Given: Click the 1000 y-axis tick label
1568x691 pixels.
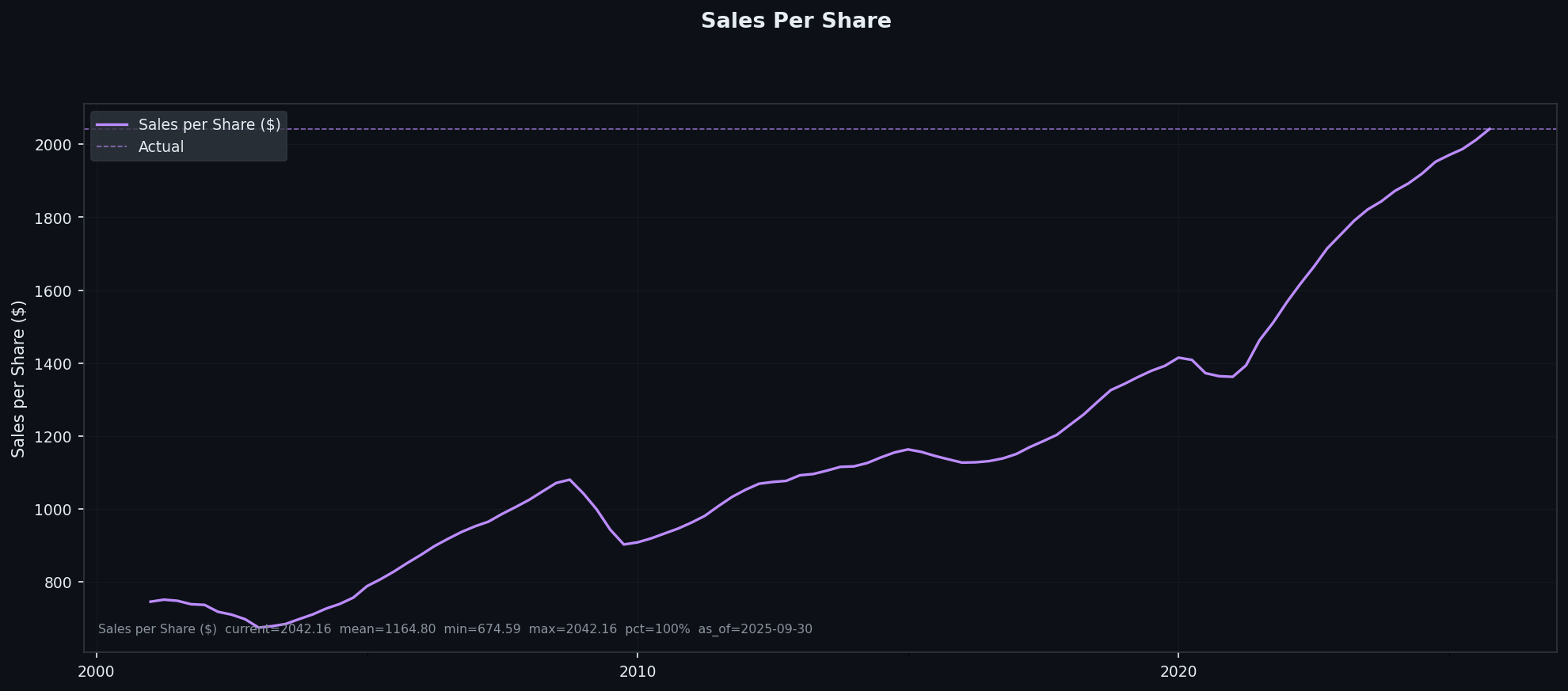Looking at the screenshot, I should 53,510.
